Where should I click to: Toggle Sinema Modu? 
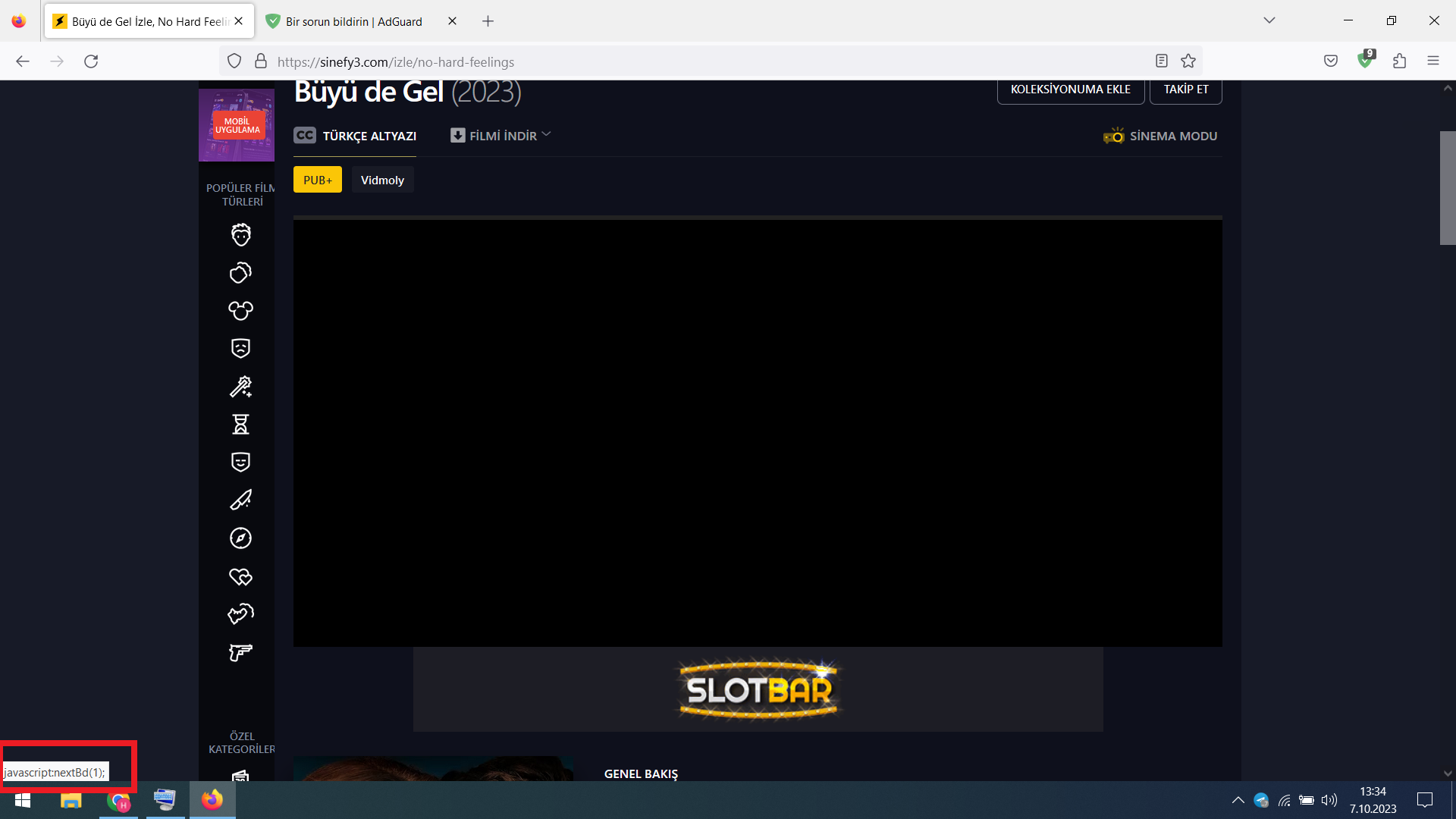[1160, 136]
